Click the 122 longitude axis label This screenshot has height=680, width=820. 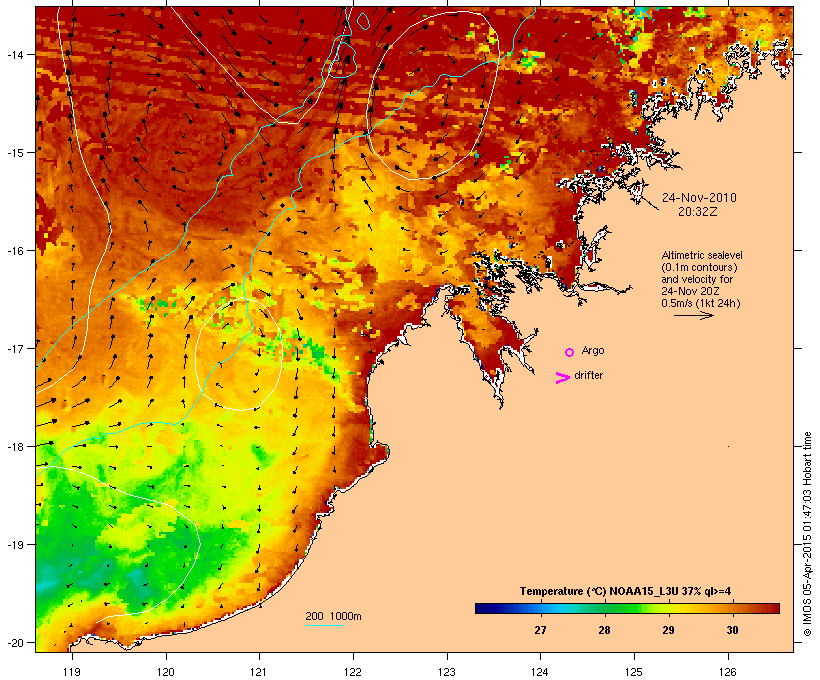click(353, 672)
